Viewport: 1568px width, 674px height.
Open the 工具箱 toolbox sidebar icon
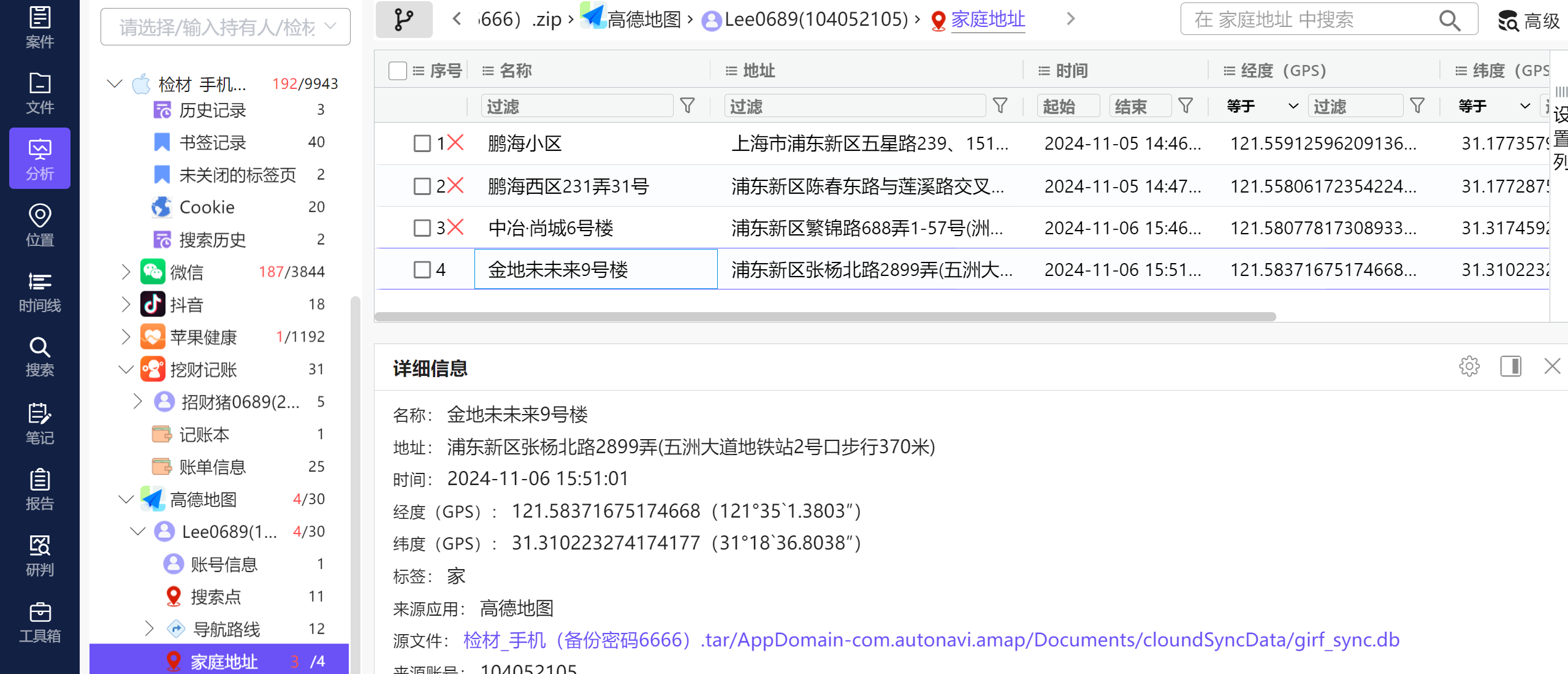click(x=39, y=622)
